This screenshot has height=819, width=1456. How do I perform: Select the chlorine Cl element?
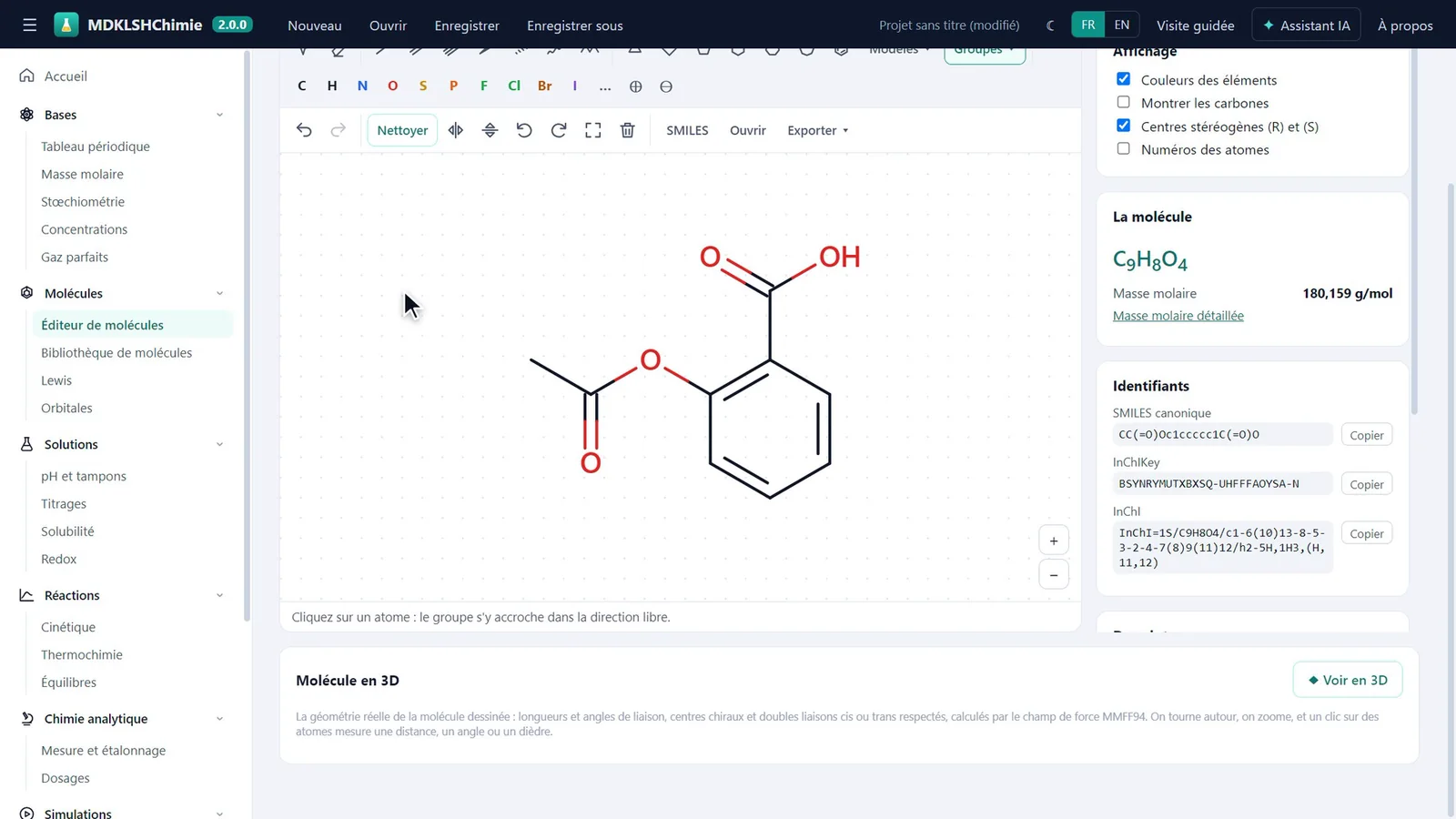pos(514,86)
